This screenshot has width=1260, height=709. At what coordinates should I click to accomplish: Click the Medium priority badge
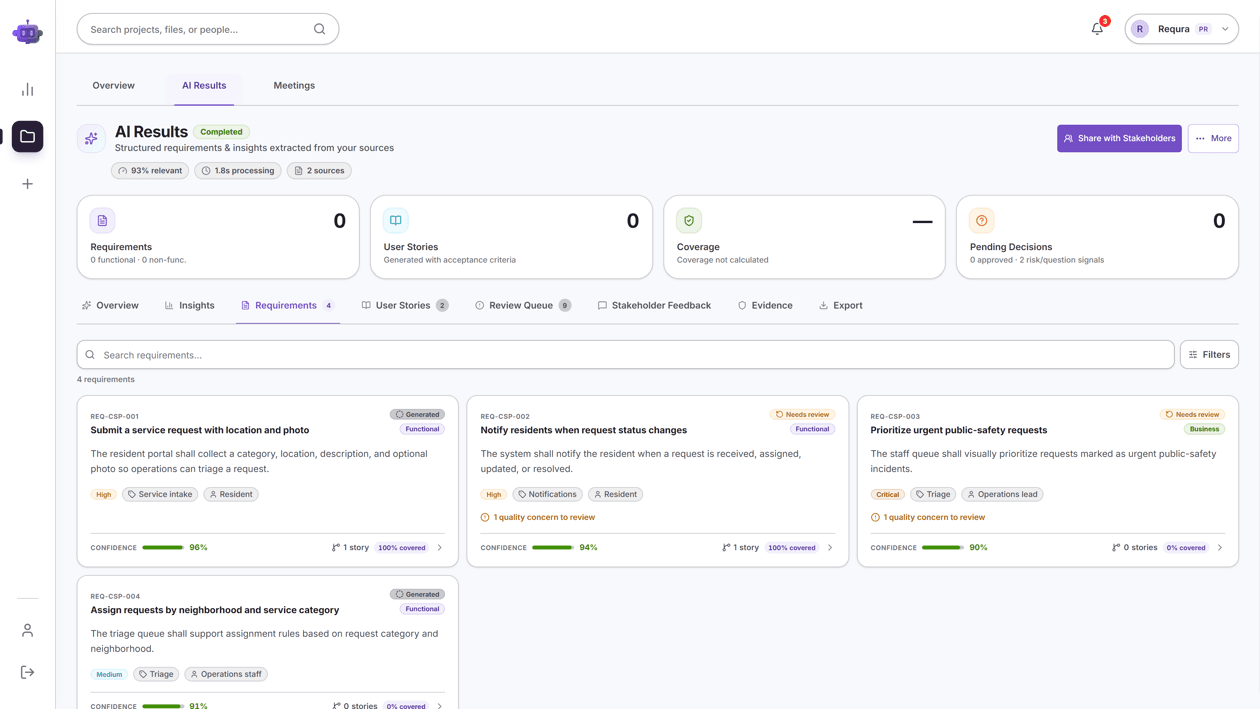tap(109, 674)
